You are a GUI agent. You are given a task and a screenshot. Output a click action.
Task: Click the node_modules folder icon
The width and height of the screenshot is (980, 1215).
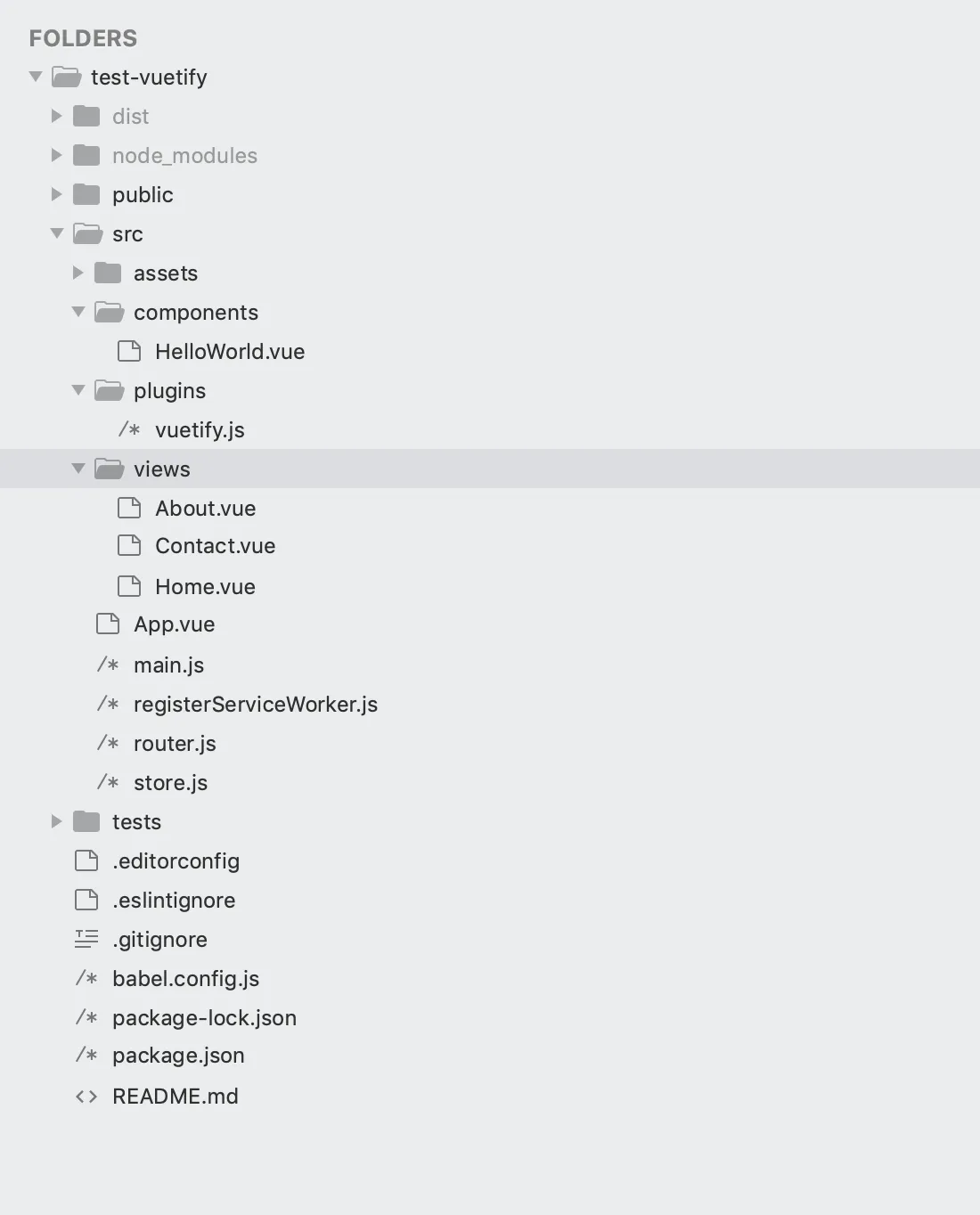tap(86, 155)
